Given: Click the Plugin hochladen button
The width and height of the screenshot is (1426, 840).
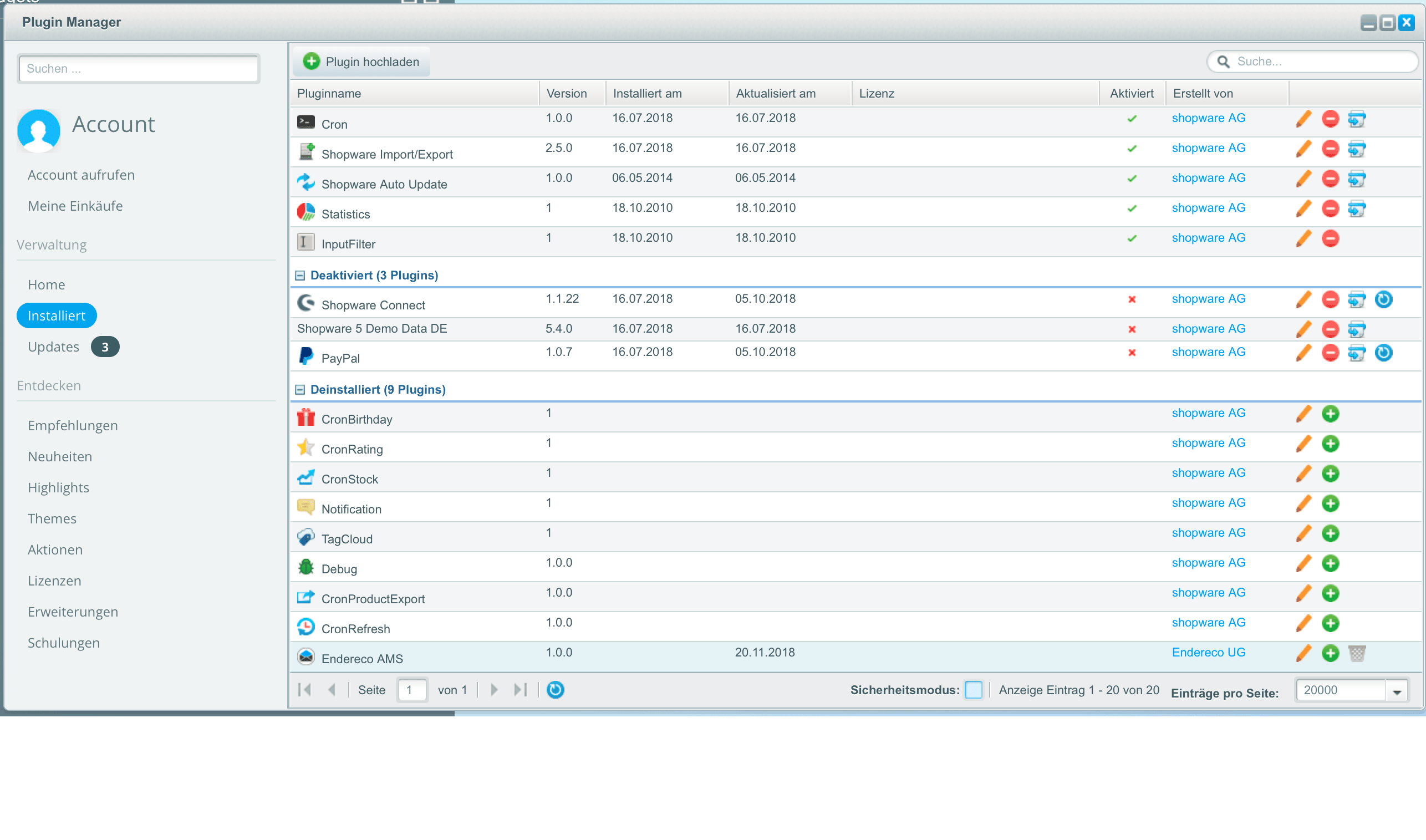Looking at the screenshot, I should tap(361, 62).
